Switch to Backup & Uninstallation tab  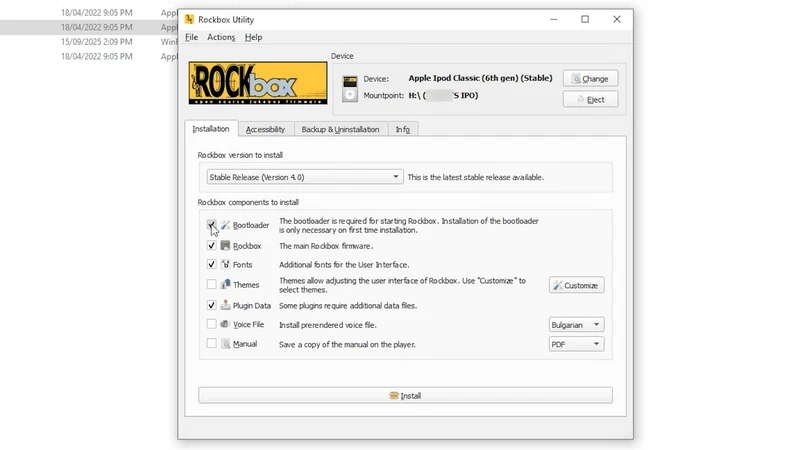pos(340,130)
